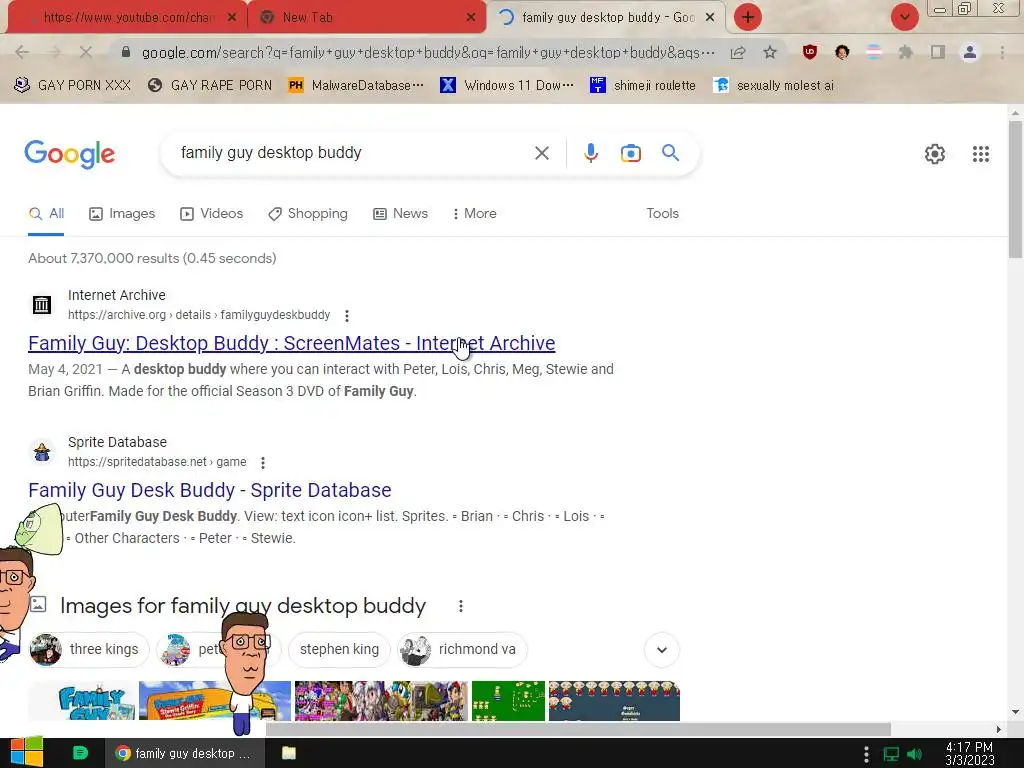Screen dimensions: 1024x768
Task: Open the network icon in system tray
Action: click(x=891, y=754)
